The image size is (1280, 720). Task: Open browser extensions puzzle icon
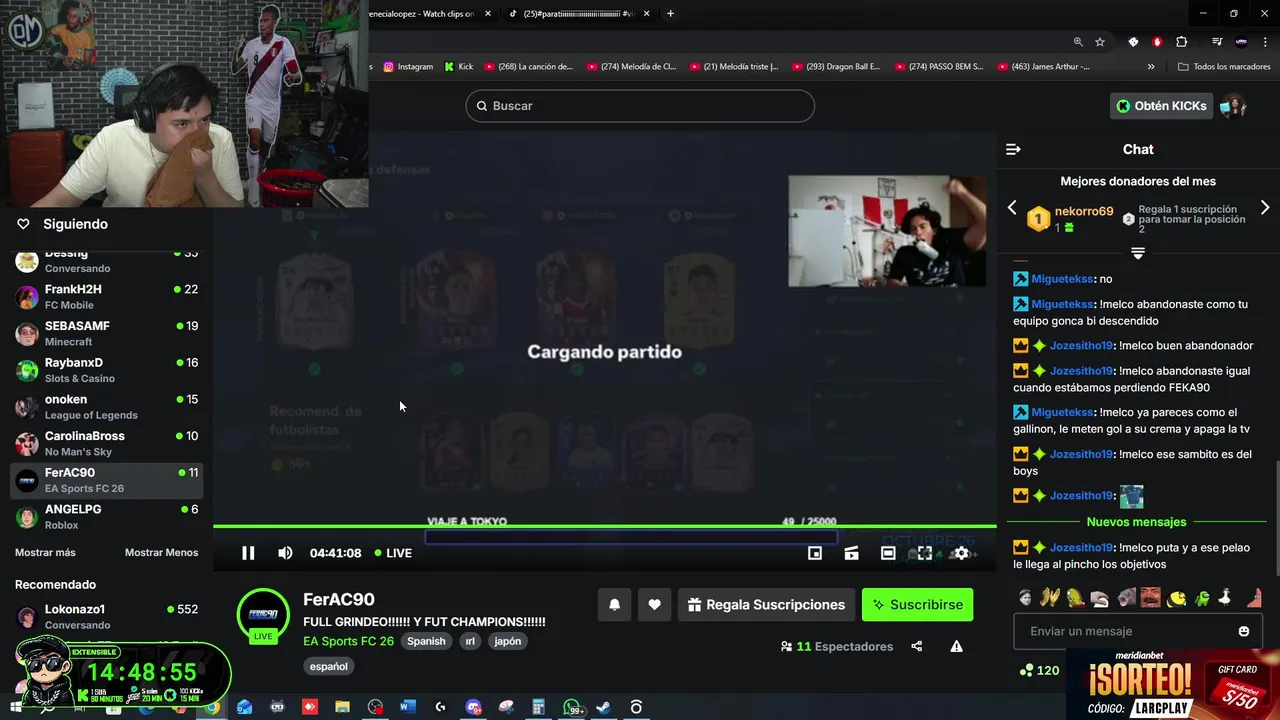coord(1182,42)
